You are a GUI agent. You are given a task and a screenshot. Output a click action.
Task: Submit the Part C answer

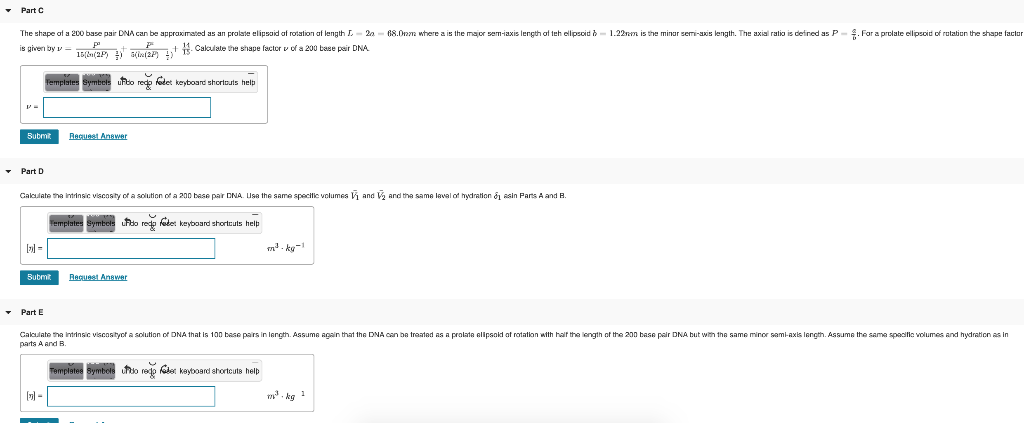39,136
